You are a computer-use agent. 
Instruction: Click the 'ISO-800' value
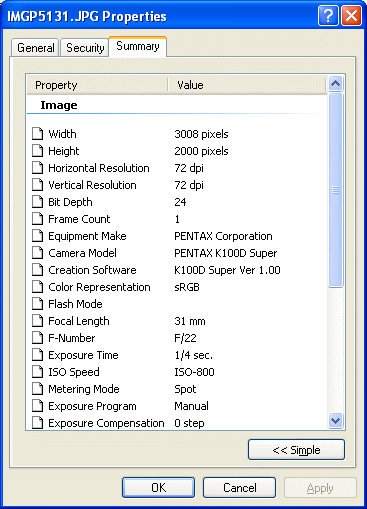194,372
